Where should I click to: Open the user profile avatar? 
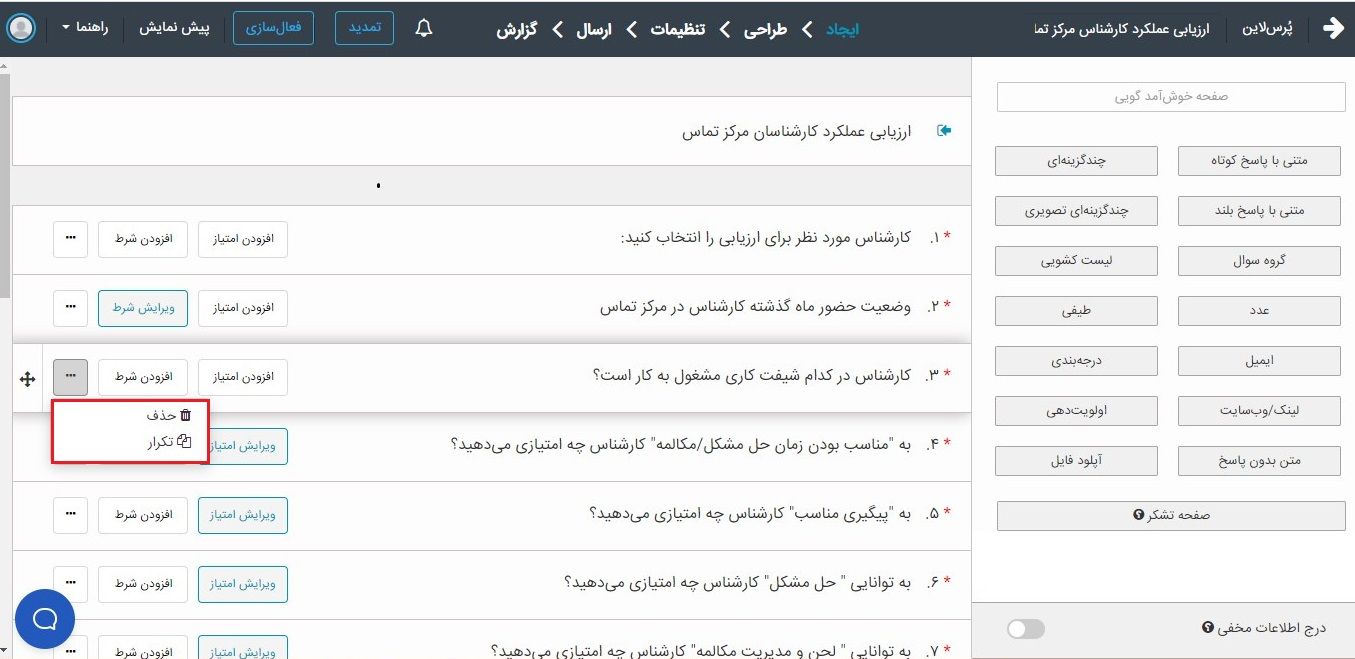point(20,28)
